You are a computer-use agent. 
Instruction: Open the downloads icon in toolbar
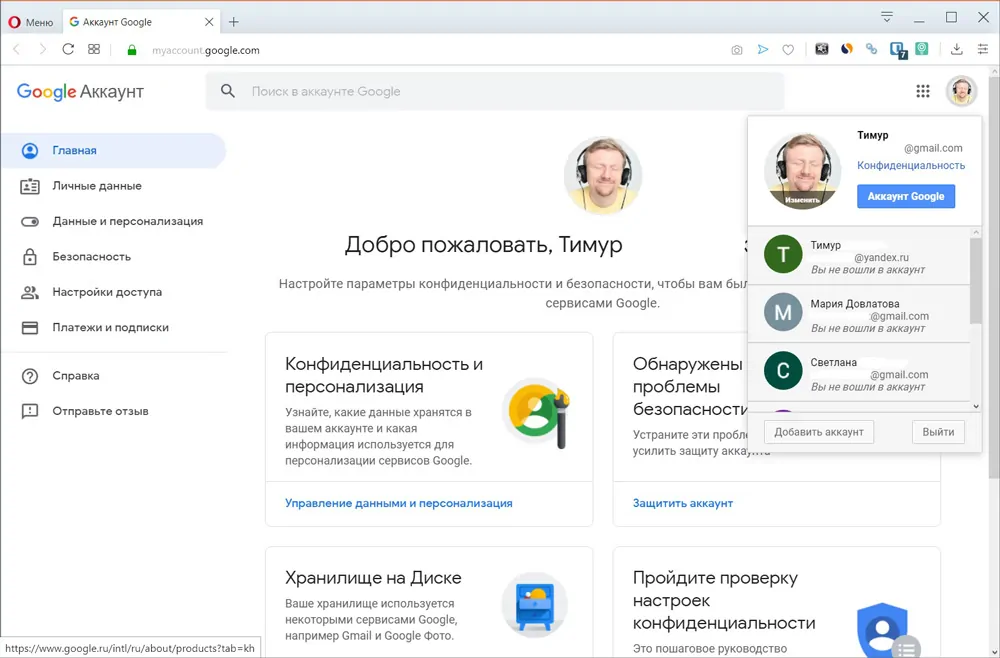(957, 49)
